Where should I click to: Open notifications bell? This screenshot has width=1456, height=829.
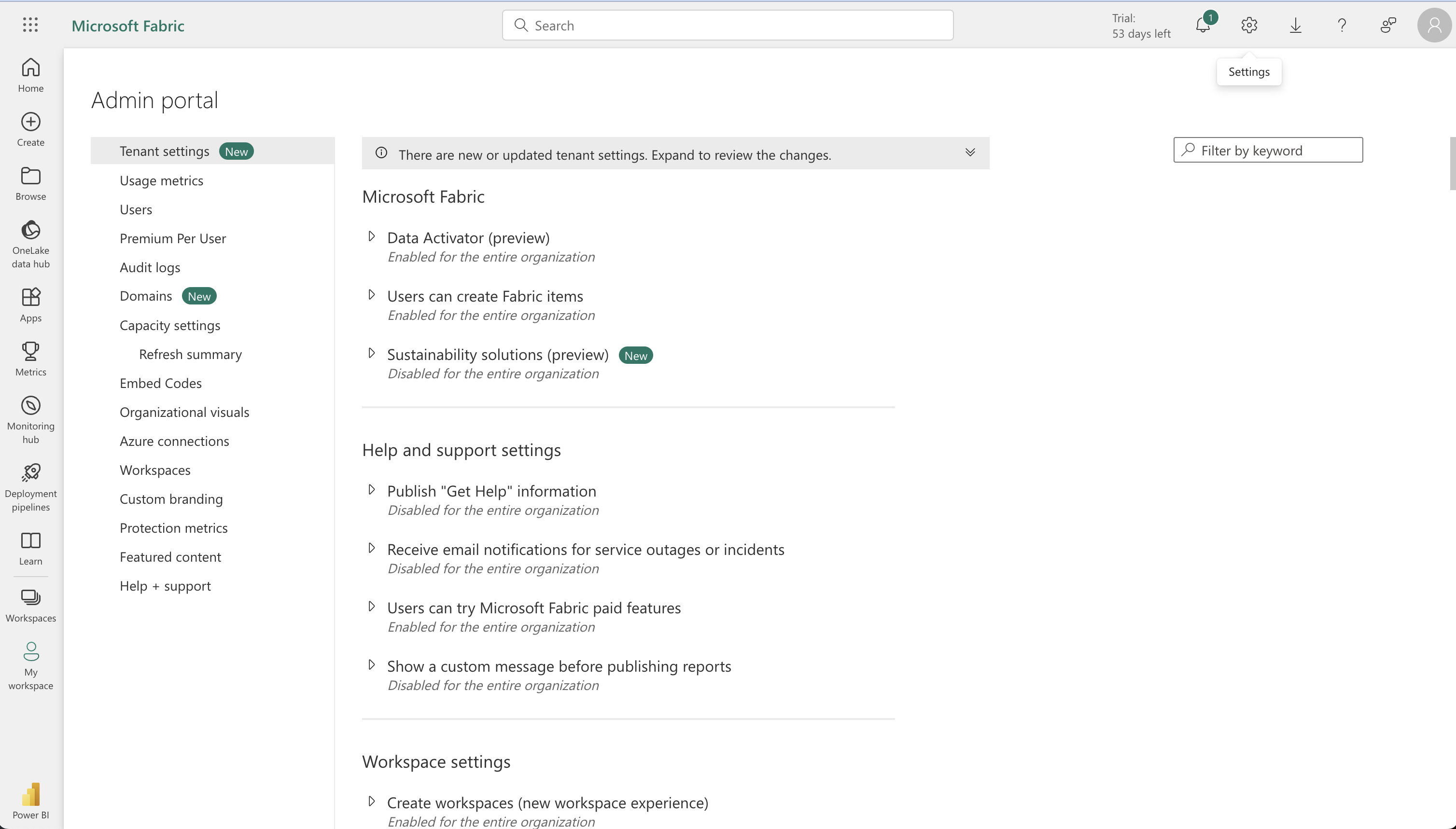[x=1203, y=25]
